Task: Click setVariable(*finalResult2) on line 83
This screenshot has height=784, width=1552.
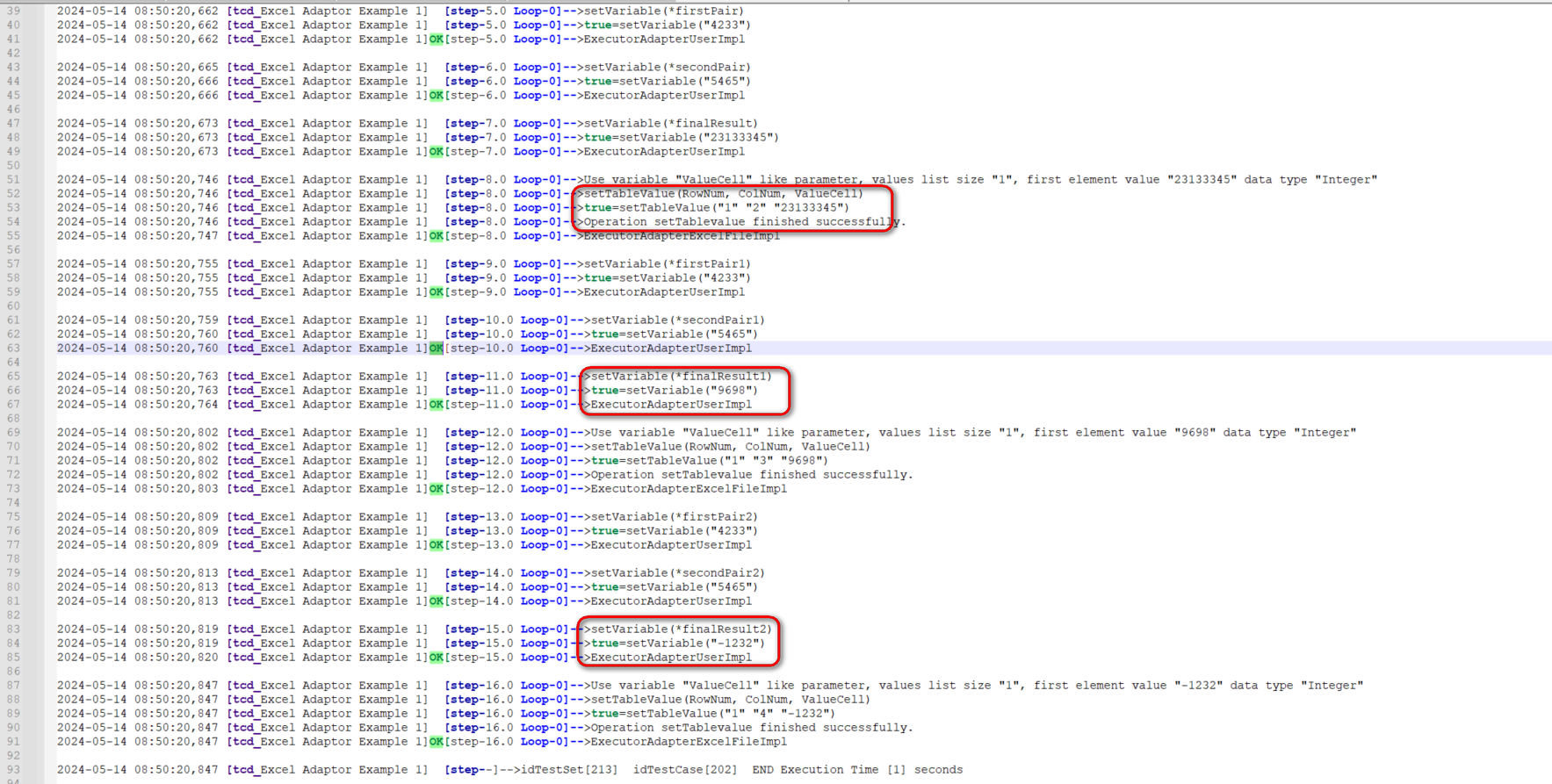Action: coord(681,629)
